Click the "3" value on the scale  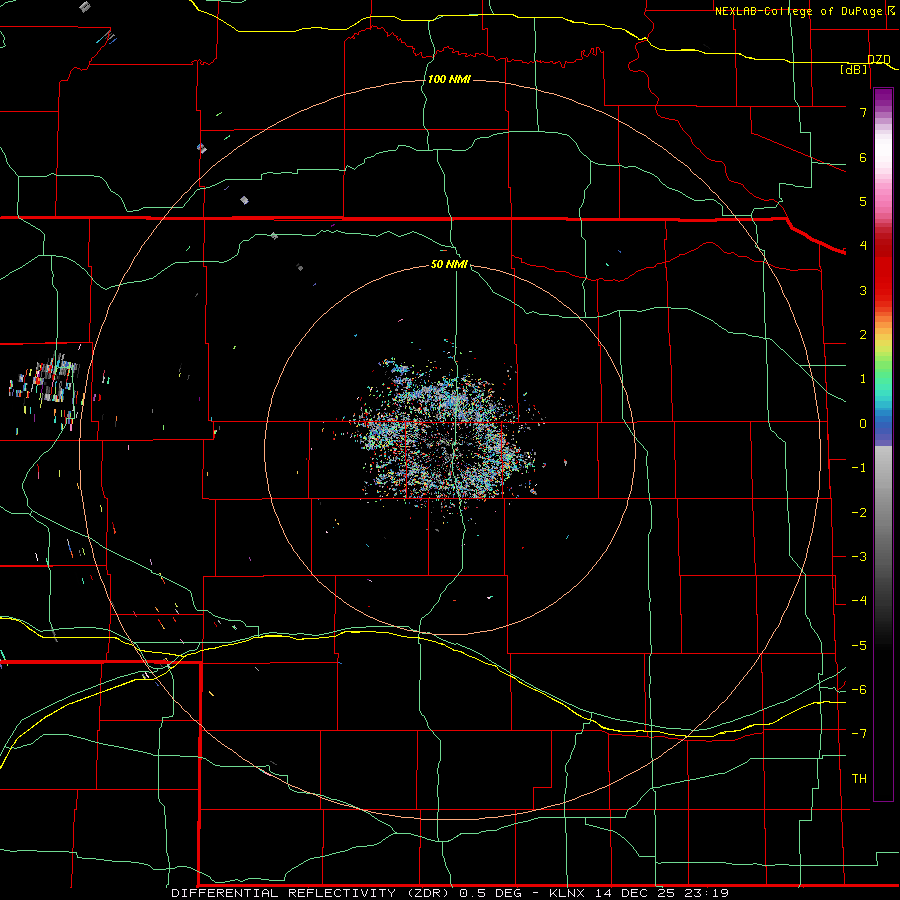(x=863, y=290)
